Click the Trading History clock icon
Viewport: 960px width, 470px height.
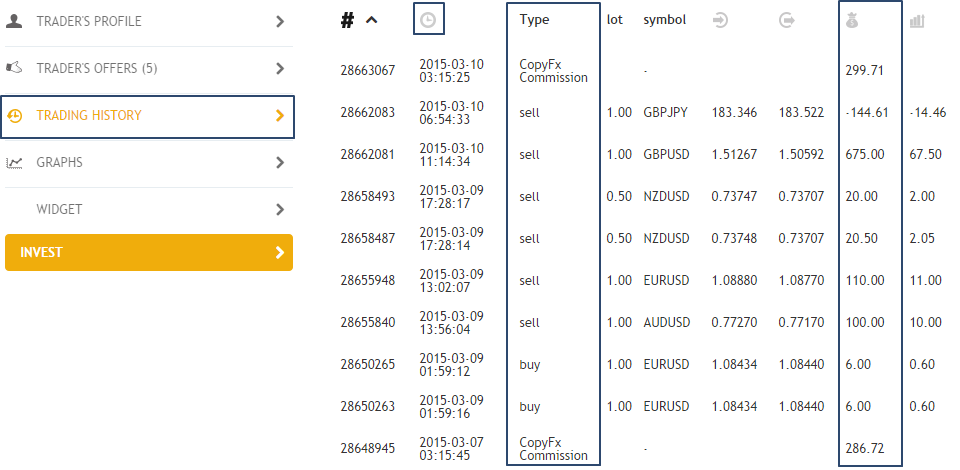click(x=14, y=116)
